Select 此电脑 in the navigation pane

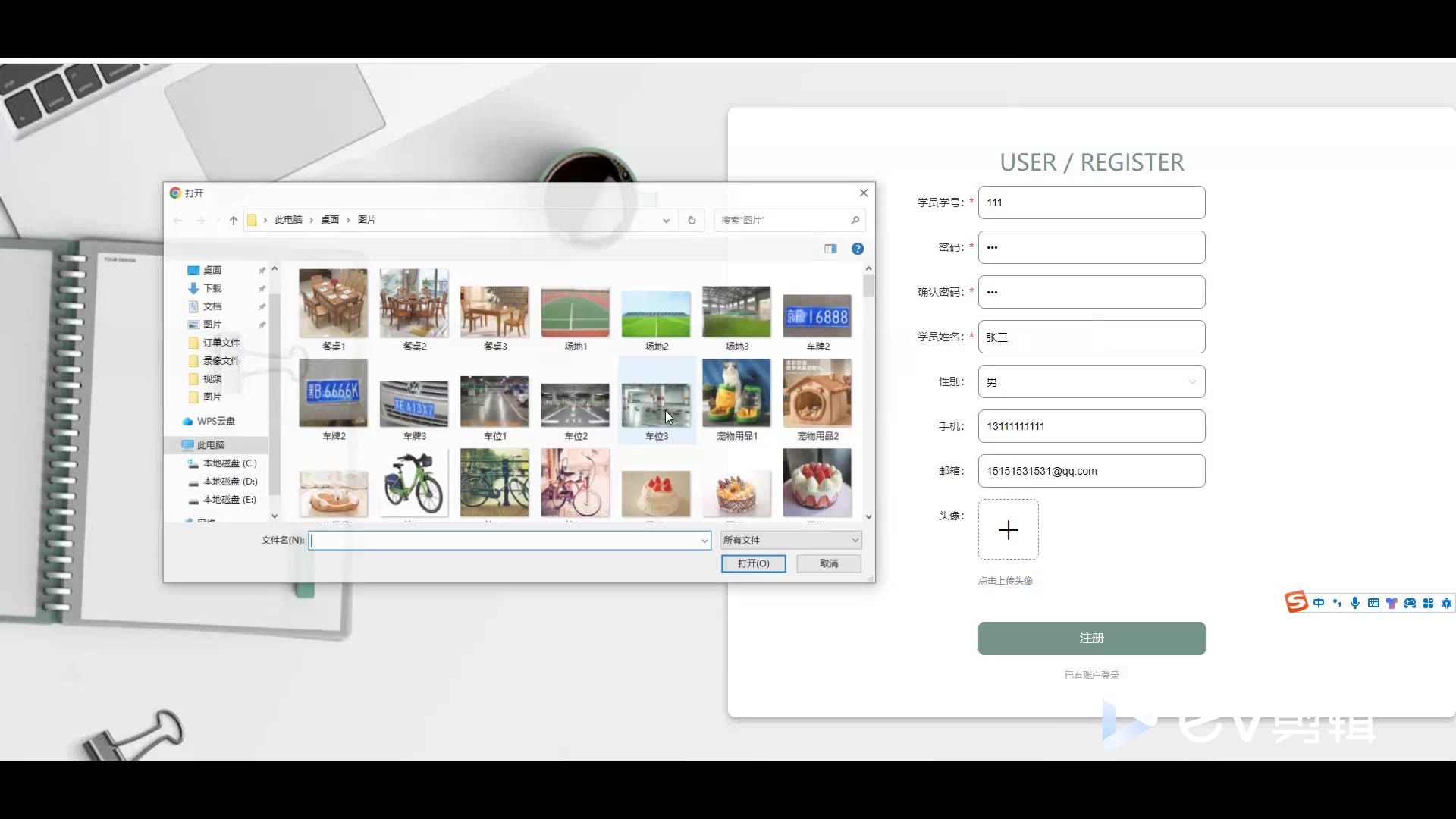[x=211, y=445]
